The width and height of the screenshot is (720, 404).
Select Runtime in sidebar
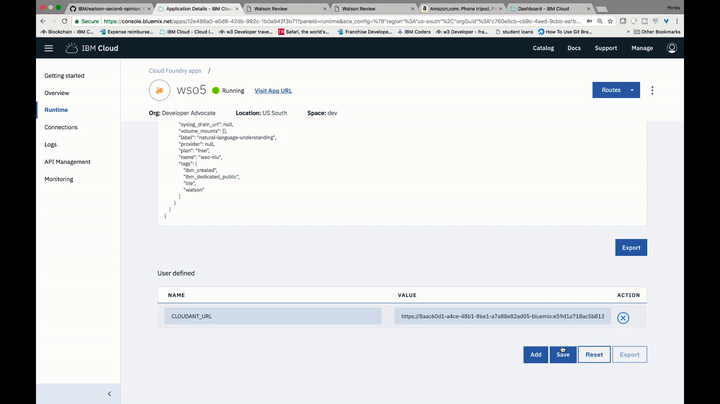pyautogui.click(x=56, y=110)
